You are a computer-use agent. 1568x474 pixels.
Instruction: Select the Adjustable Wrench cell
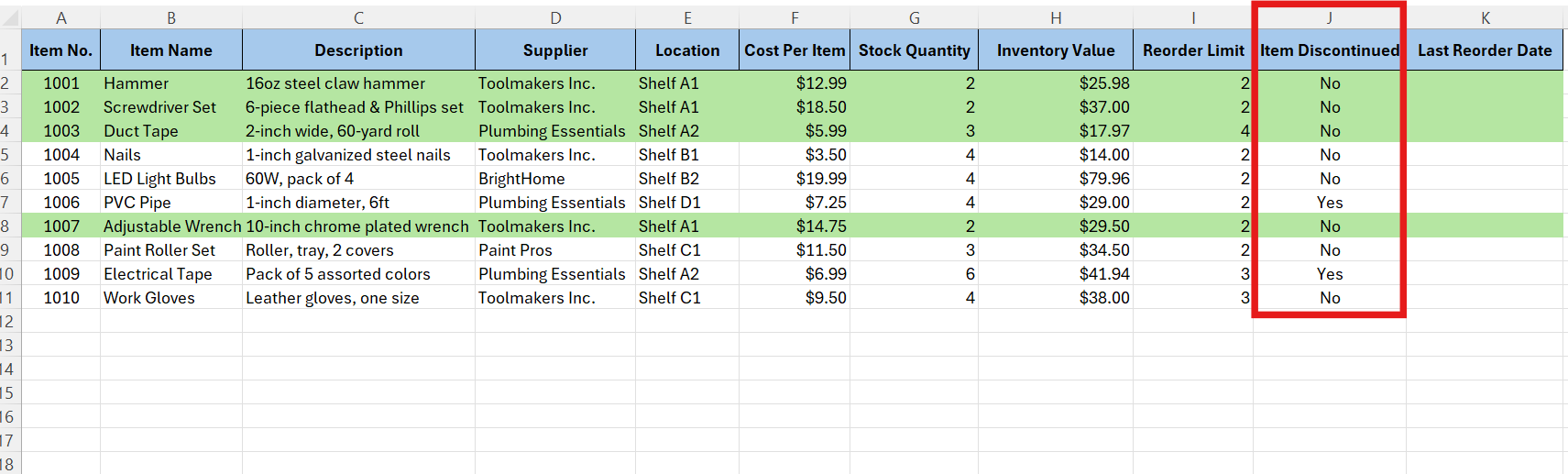click(171, 226)
